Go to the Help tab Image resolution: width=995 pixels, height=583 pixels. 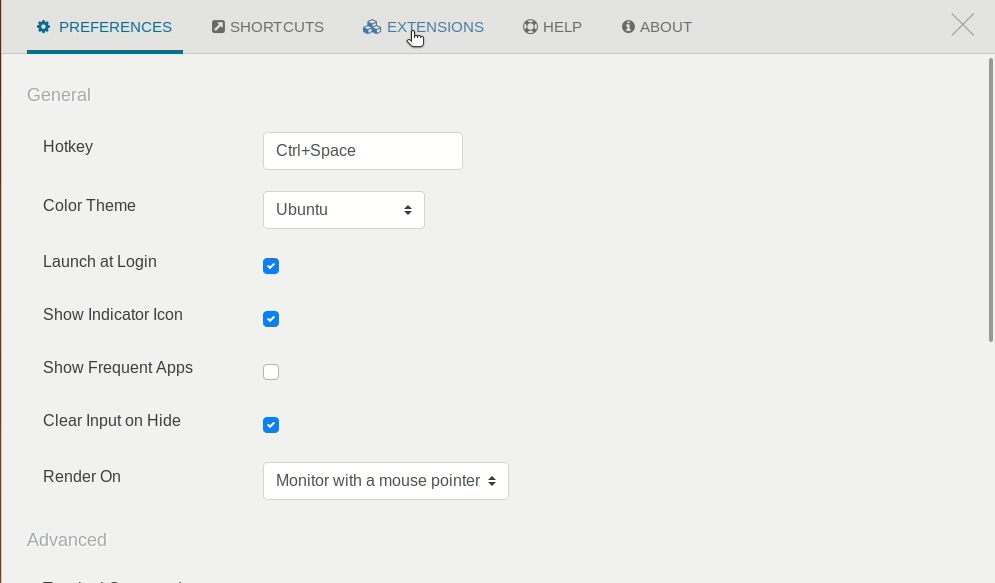click(x=552, y=27)
